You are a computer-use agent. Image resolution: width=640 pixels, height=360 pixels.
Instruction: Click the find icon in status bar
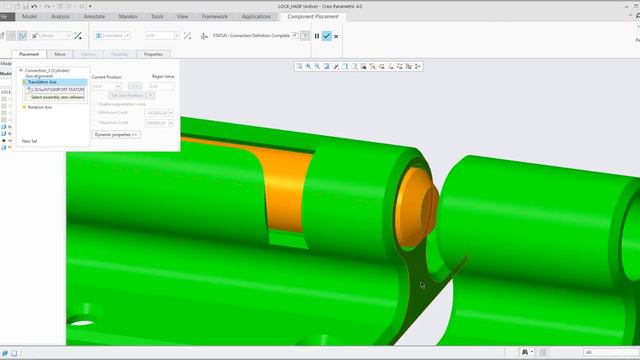(525, 352)
